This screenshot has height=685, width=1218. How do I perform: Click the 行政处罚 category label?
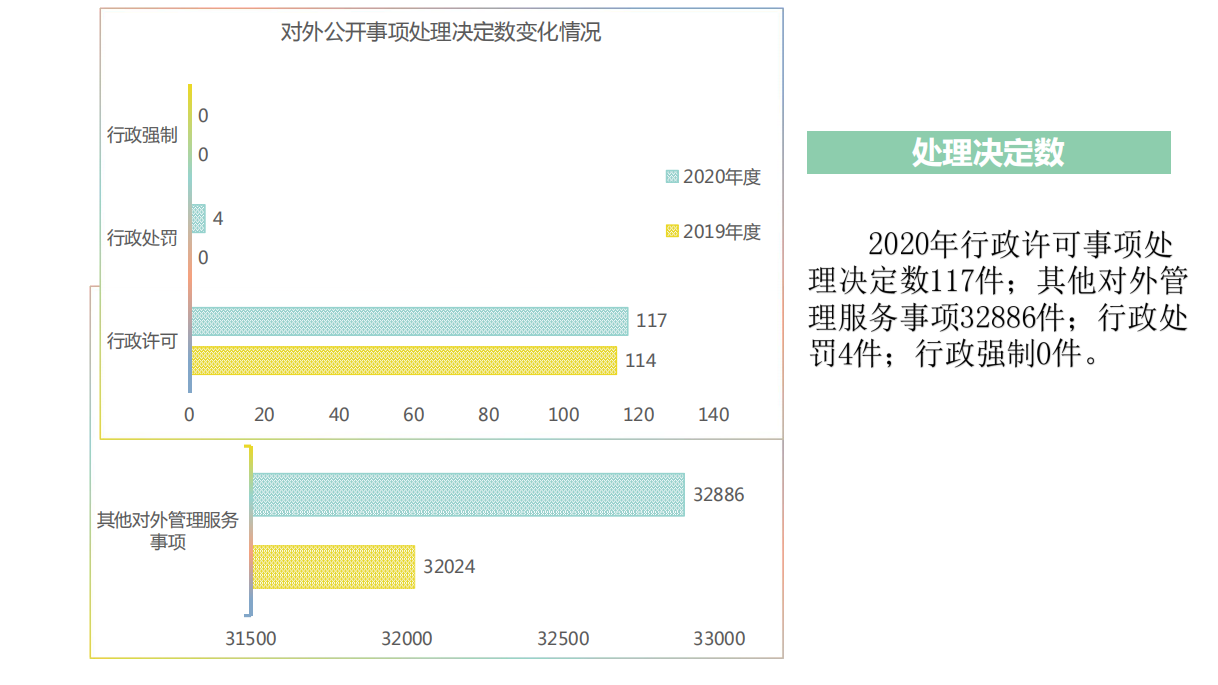(142, 238)
